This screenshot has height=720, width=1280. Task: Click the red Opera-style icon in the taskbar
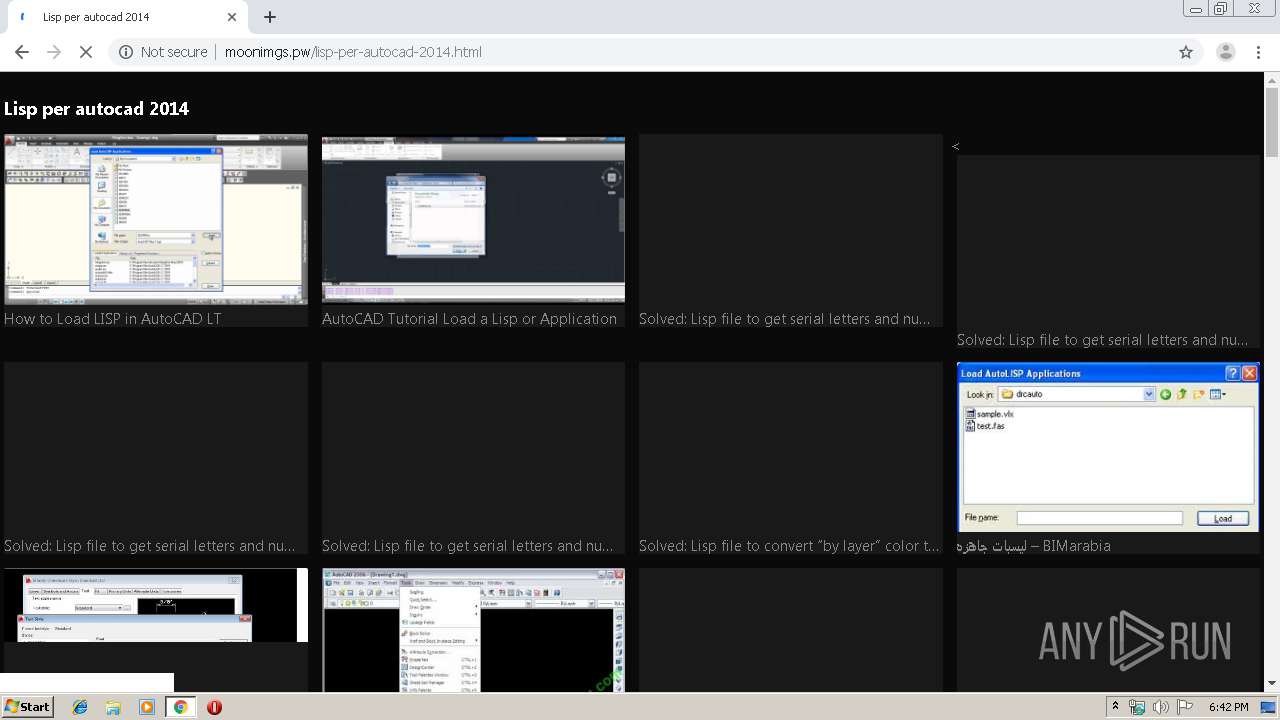tap(214, 707)
